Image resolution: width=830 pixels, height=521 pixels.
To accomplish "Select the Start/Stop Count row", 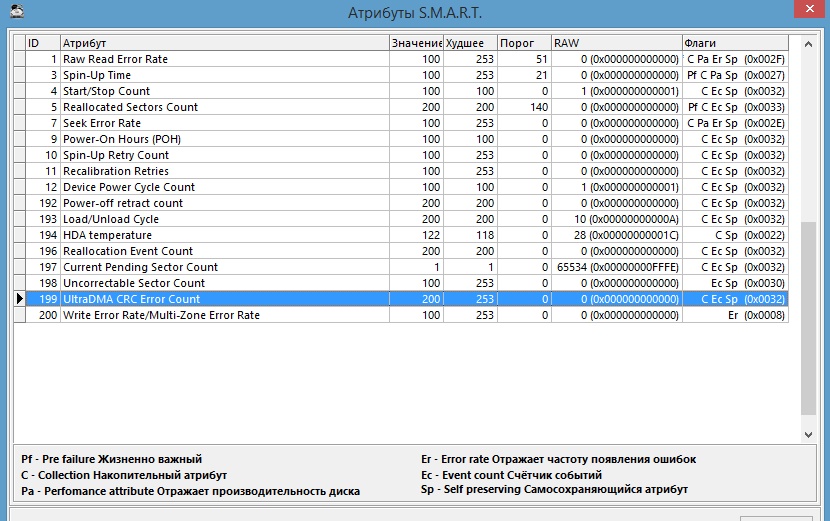I will coord(401,91).
